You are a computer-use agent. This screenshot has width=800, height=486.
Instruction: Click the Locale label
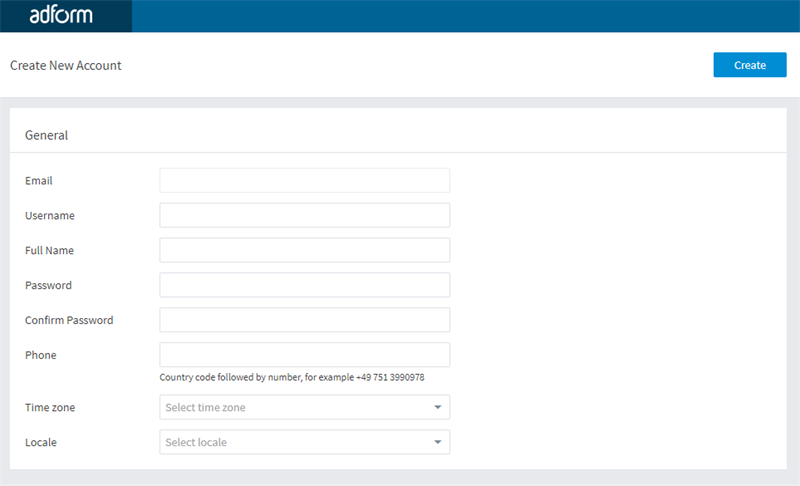[41, 442]
